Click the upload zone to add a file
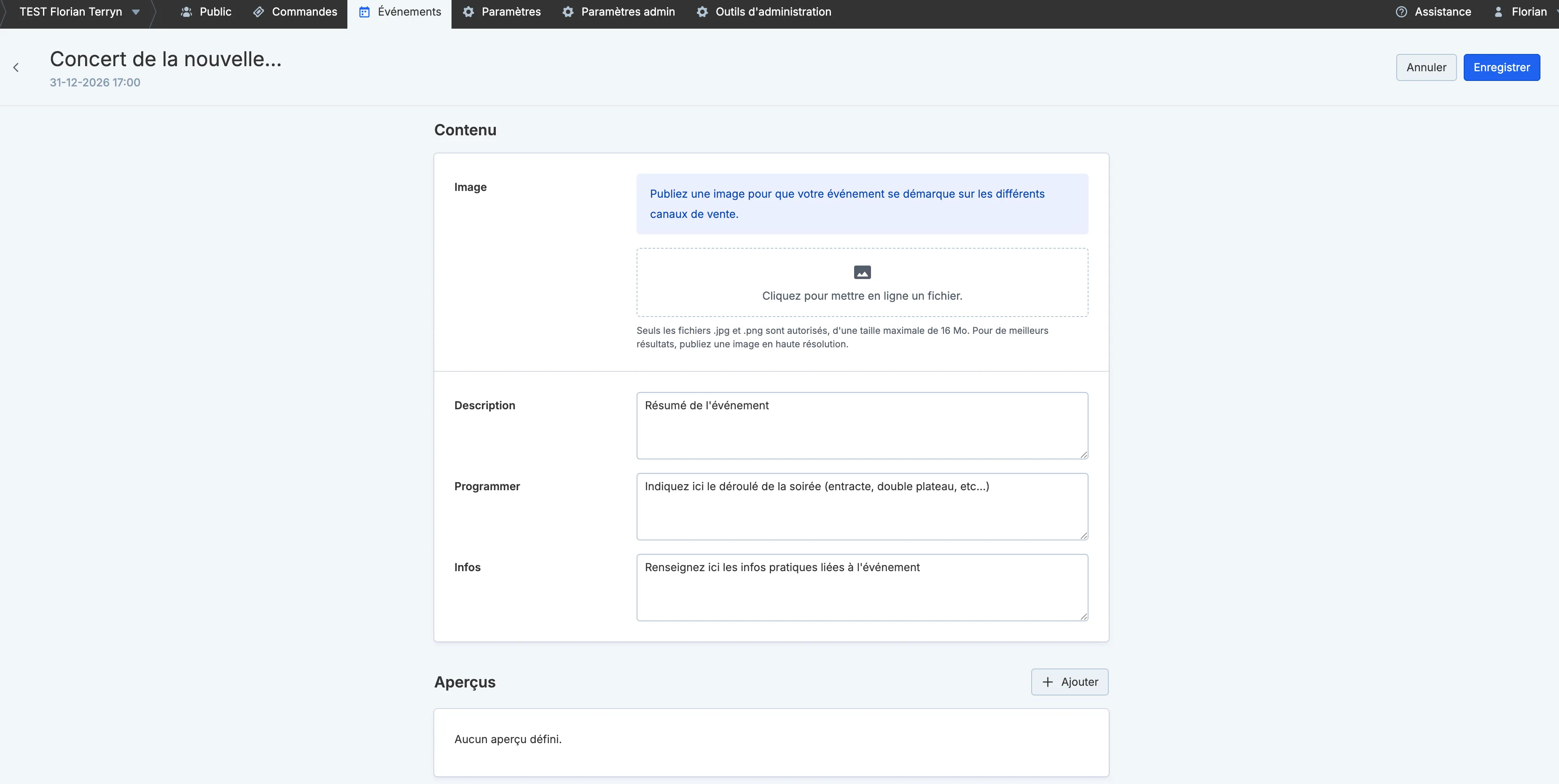Image resolution: width=1559 pixels, height=784 pixels. (x=862, y=282)
